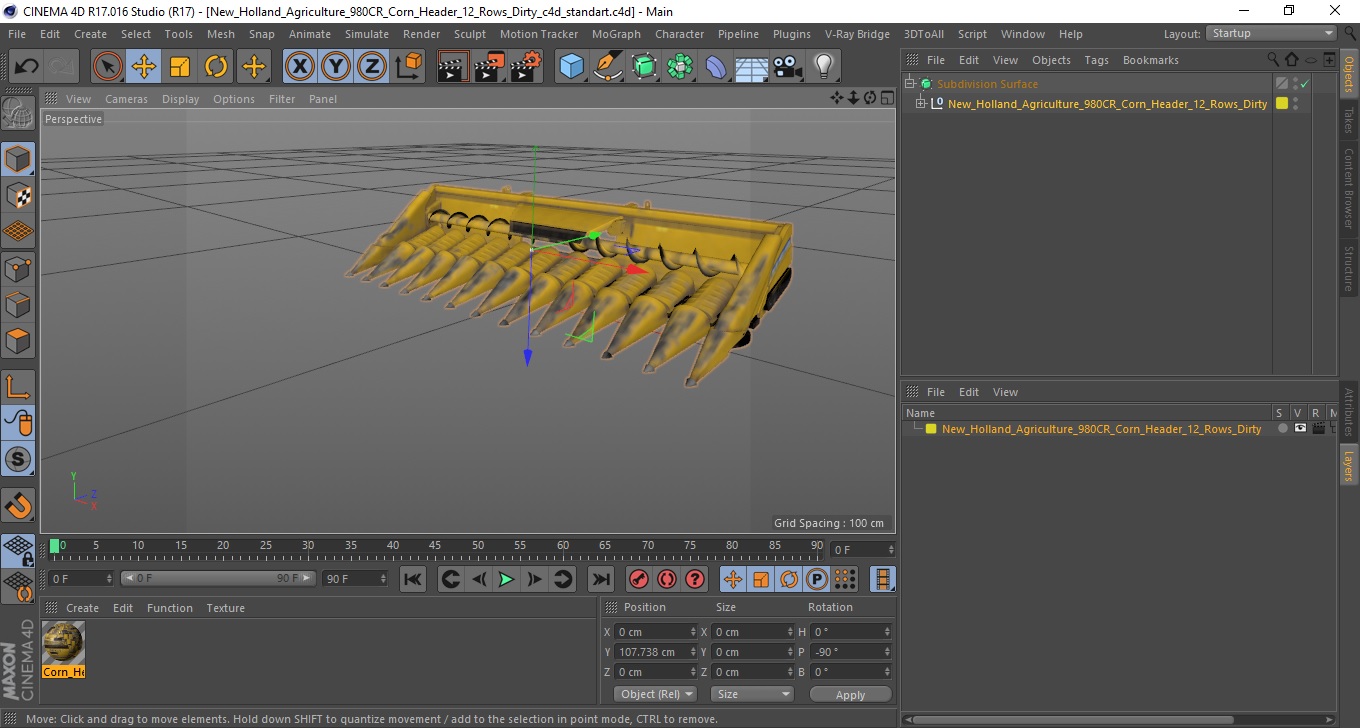Toggle X axis lock

tap(299, 67)
